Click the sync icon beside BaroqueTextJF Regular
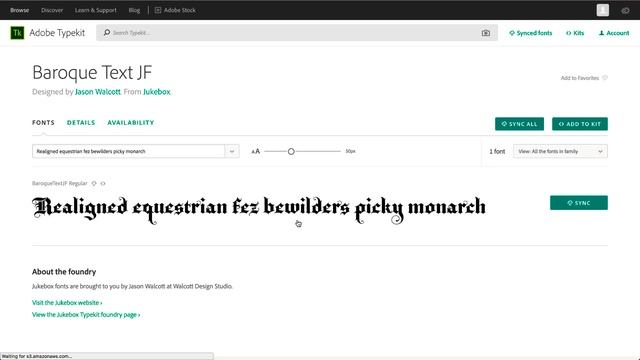 pos(94,184)
